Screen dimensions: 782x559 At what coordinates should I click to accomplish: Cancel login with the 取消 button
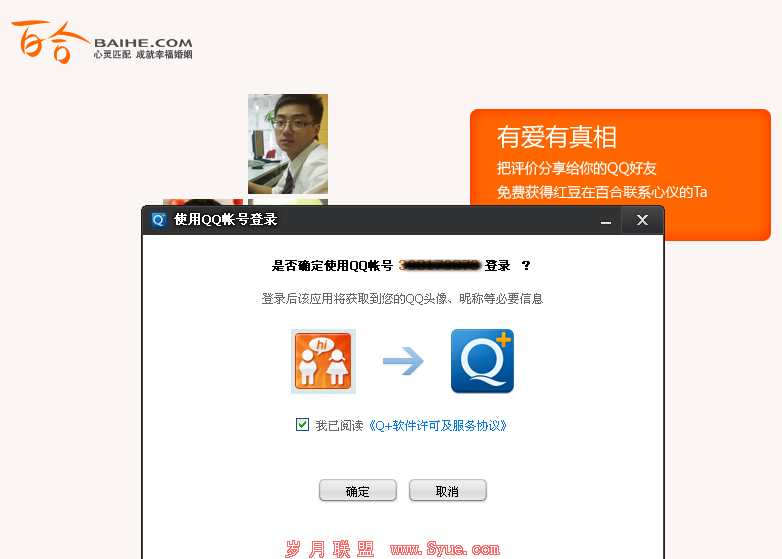pos(447,491)
